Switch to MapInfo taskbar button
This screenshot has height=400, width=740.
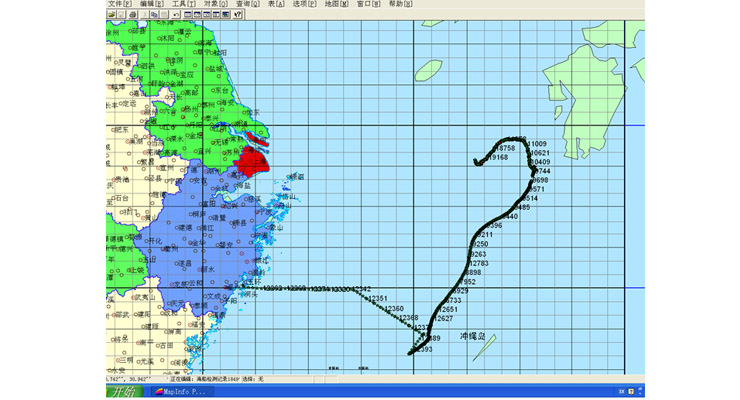click(x=182, y=392)
